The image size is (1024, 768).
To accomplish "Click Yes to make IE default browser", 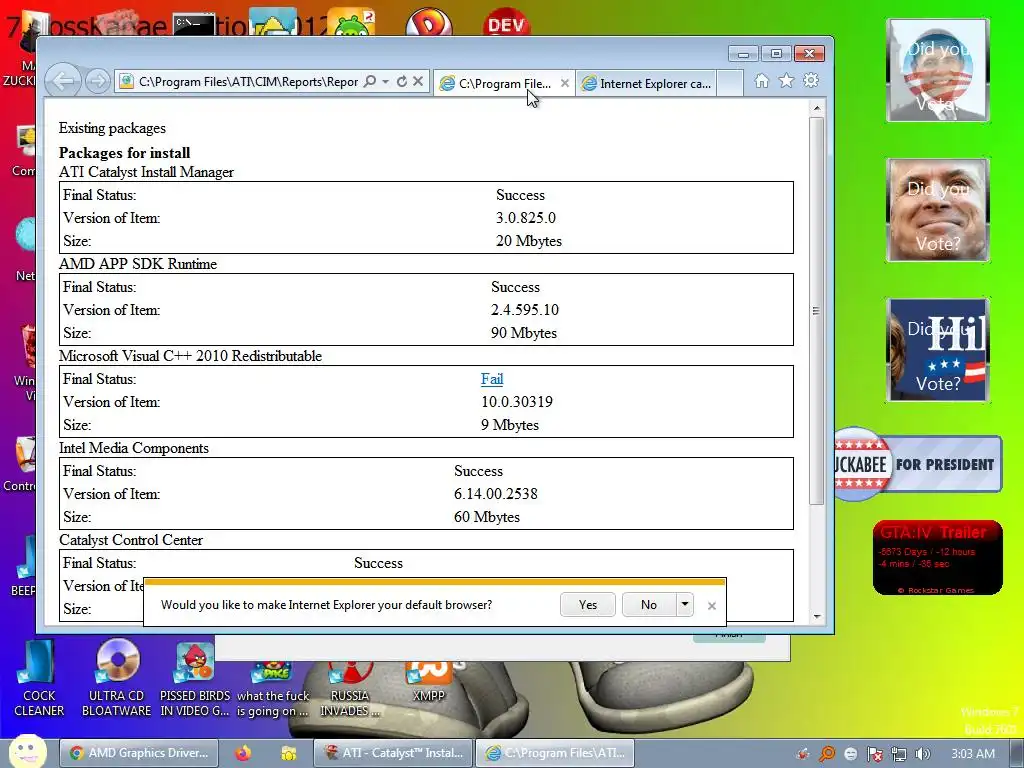I will point(588,605).
